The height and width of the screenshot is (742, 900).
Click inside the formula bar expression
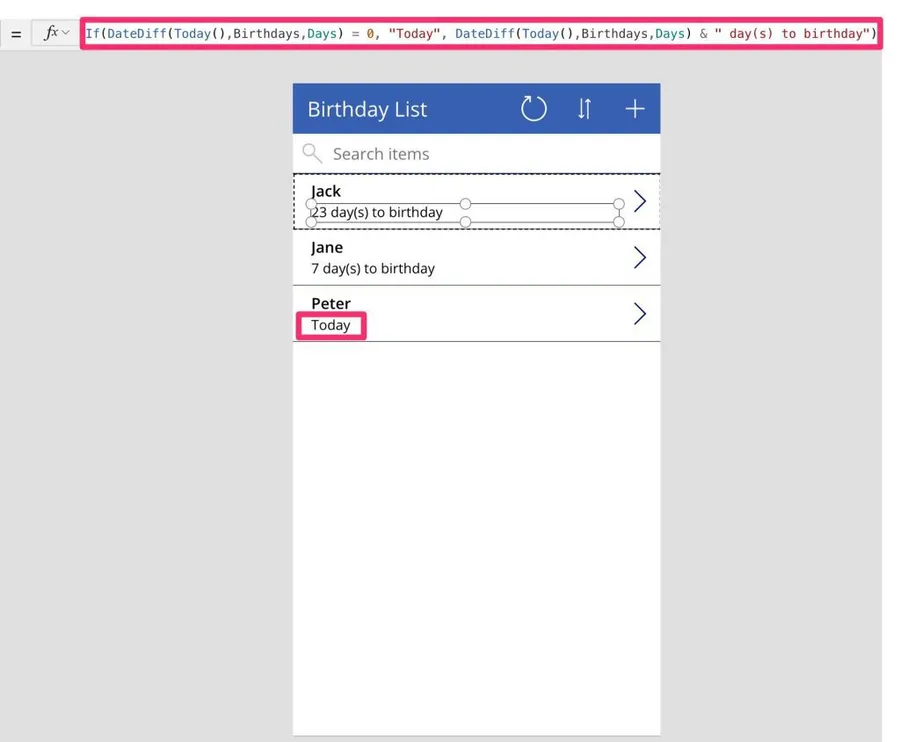(x=480, y=33)
